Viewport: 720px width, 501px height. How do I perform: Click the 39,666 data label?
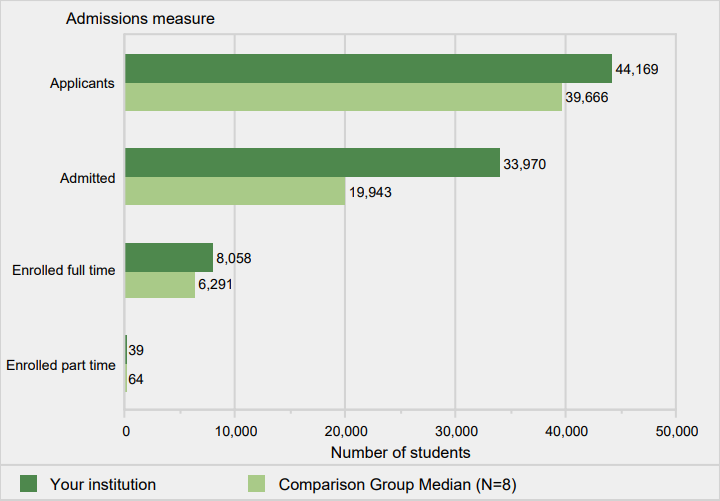(587, 97)
